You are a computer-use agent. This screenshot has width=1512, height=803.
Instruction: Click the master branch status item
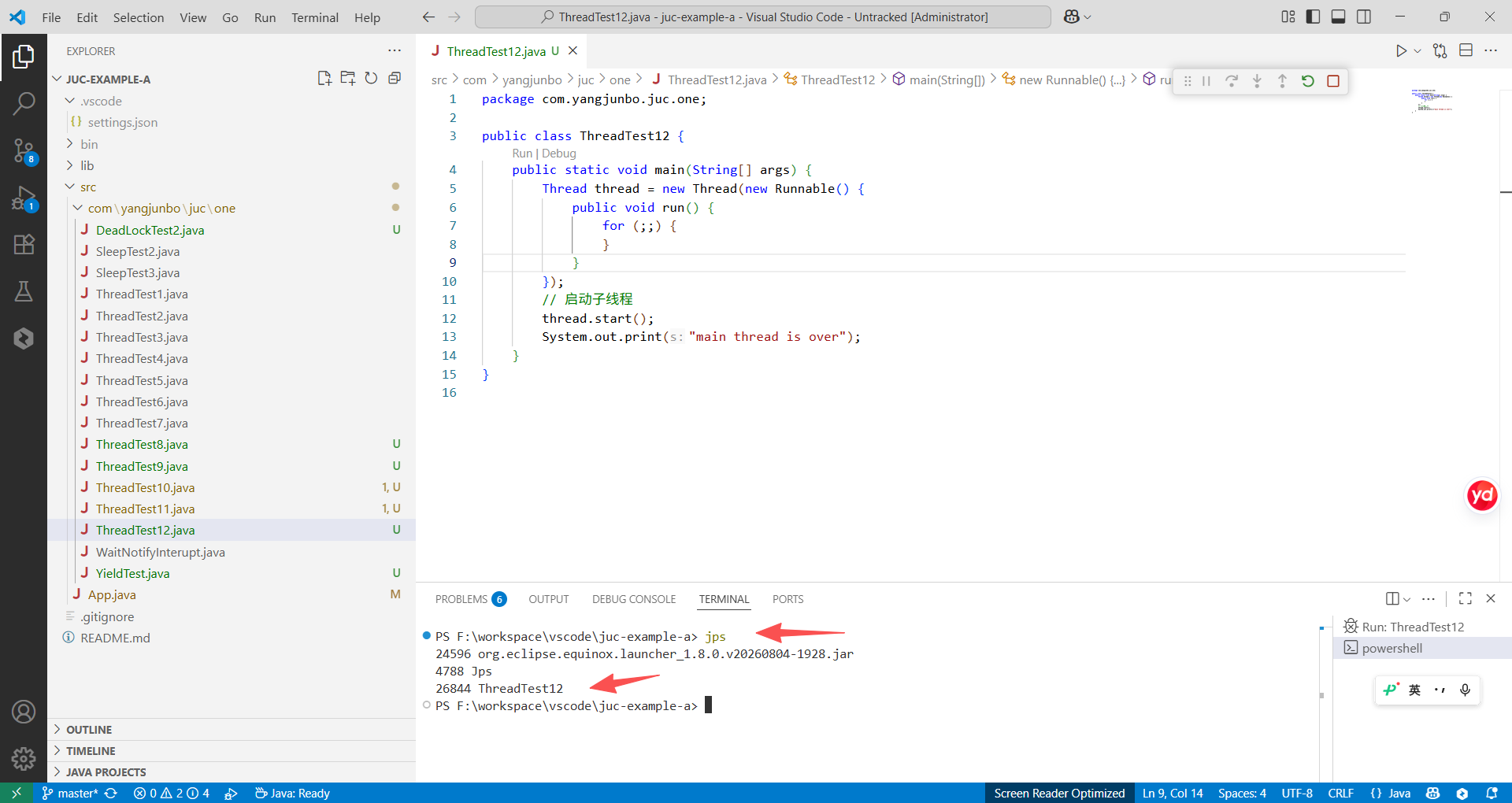(69, 793)
